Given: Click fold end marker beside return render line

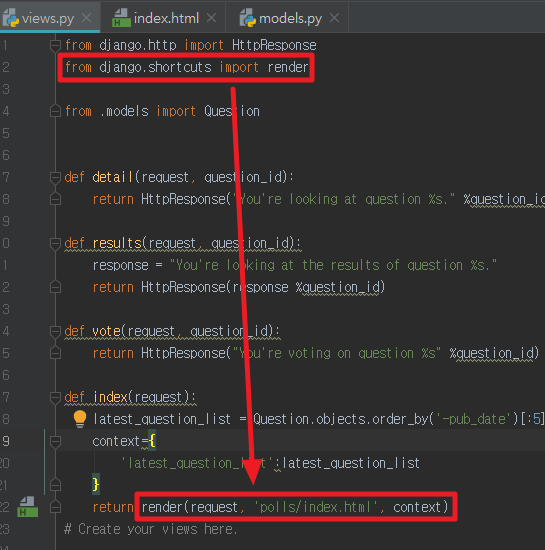Looking at the screenshot, I should (55, 507).
